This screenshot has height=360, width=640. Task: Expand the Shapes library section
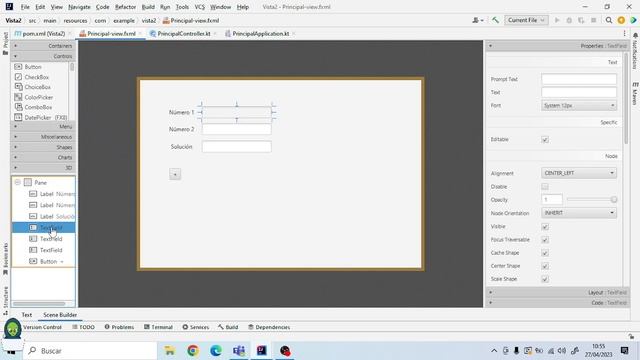point(43,147)
